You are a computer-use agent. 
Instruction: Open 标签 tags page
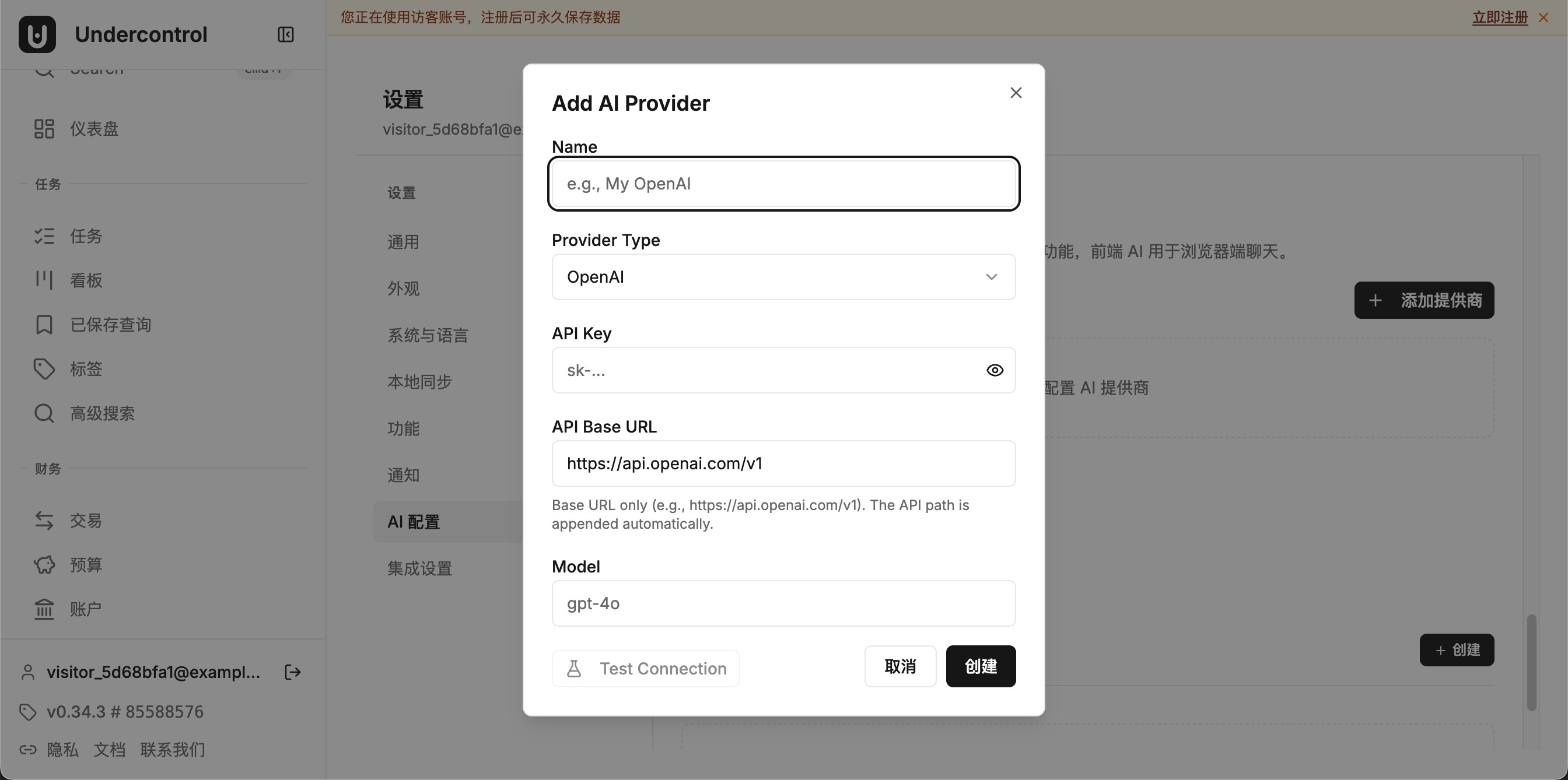[163, 370]
